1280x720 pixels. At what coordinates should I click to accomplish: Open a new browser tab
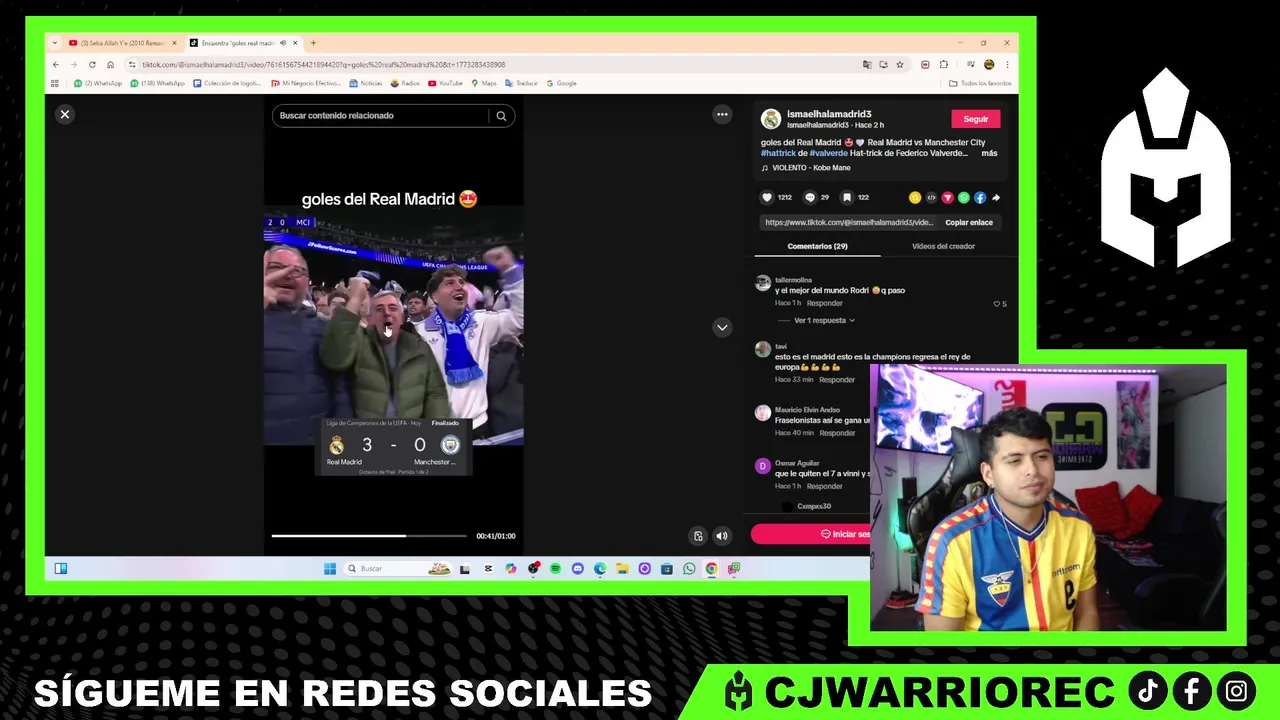click(x=313, y=43)
